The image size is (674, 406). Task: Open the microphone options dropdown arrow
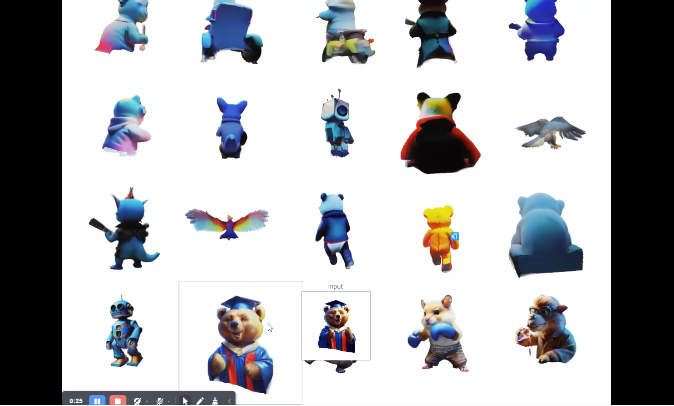point(169,402)
